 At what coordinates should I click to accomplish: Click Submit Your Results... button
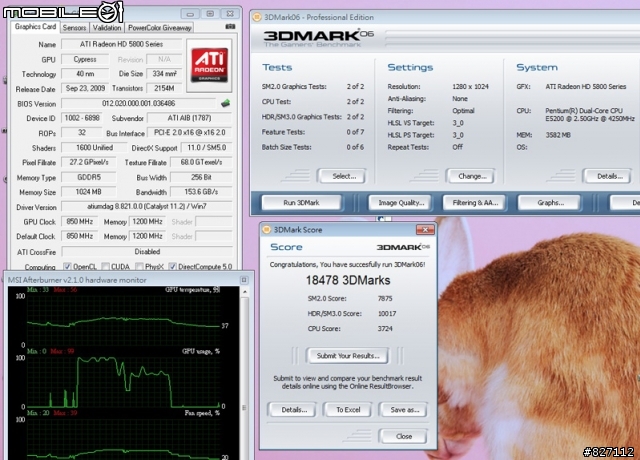click(348, 356)
